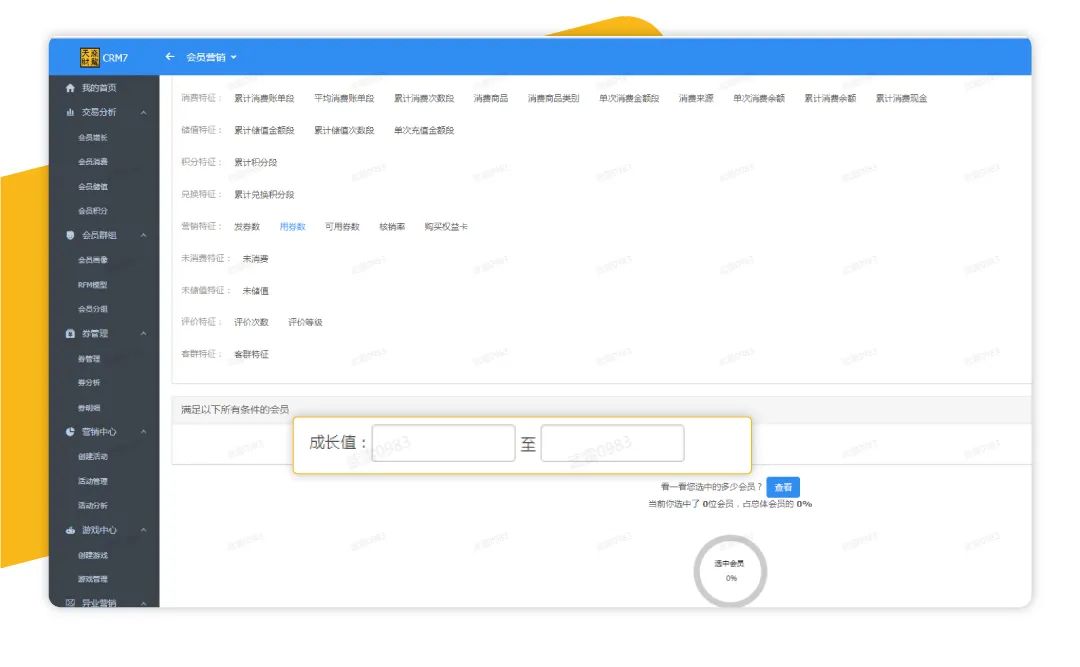Open 创建游戏 in the sidebar

pos(93,555)
